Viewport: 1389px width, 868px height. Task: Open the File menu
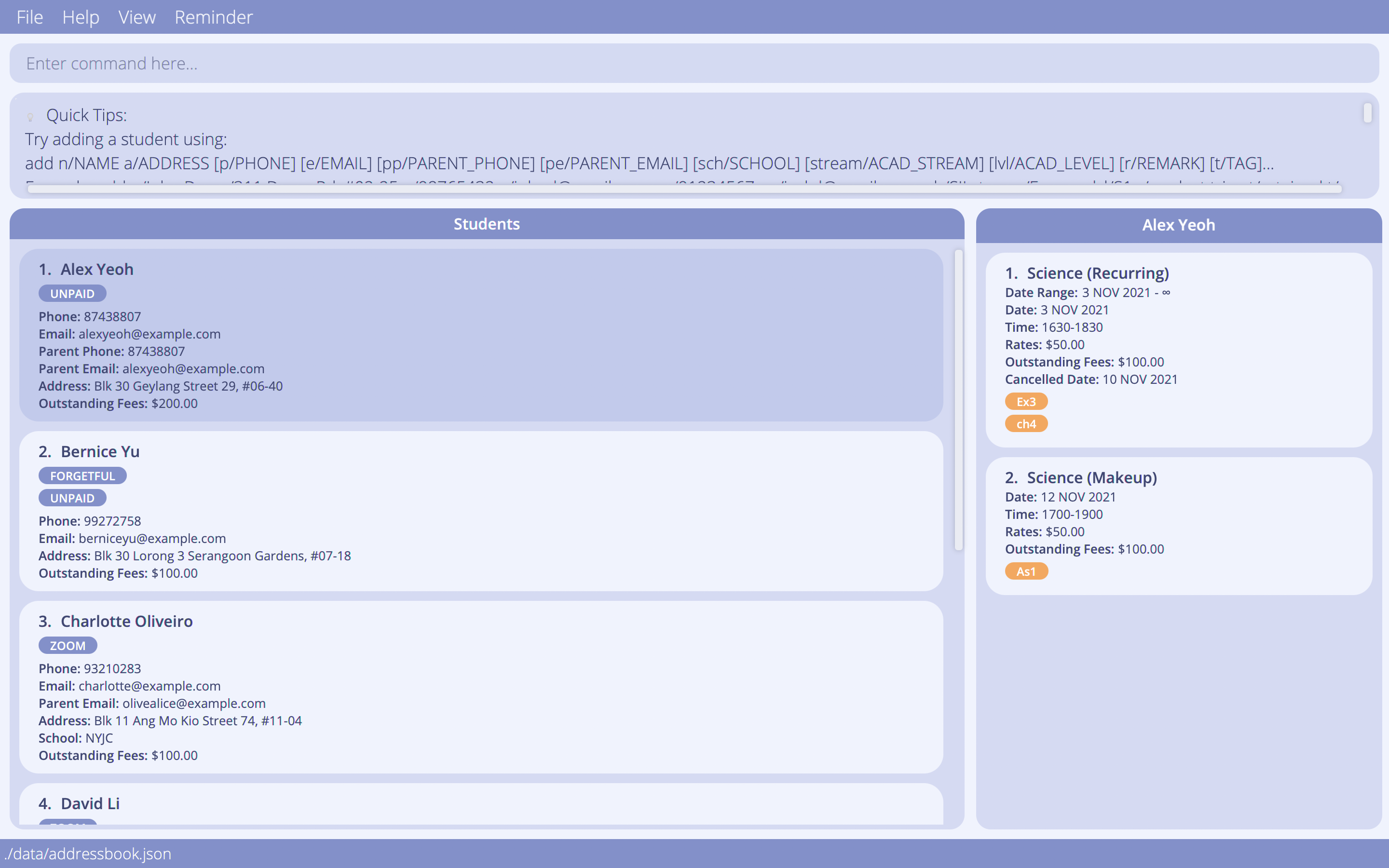(x=29, y=17)
